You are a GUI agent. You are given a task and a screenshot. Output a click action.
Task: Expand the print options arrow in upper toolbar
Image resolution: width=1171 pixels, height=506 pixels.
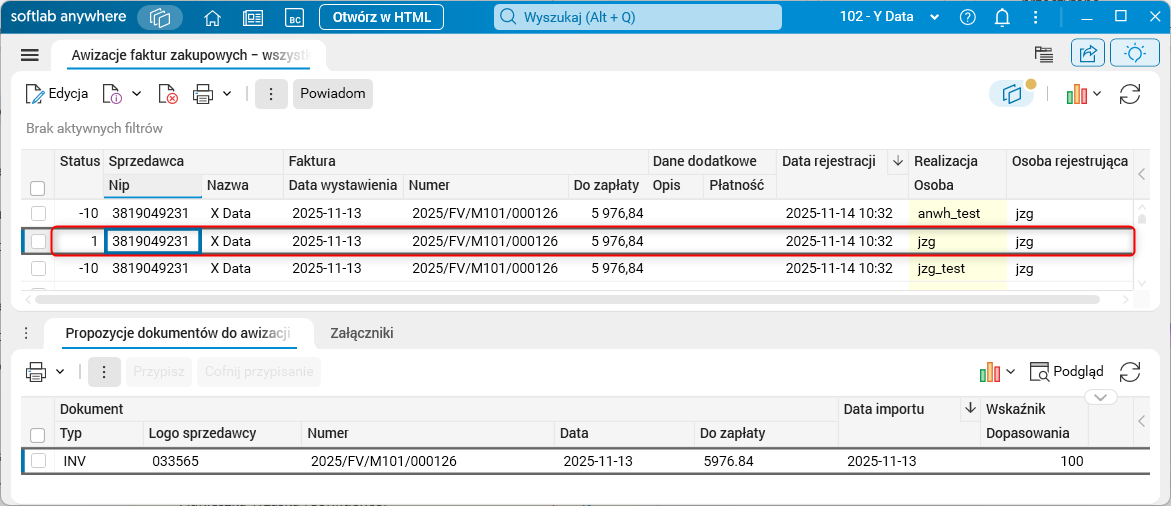pos(227,93)
